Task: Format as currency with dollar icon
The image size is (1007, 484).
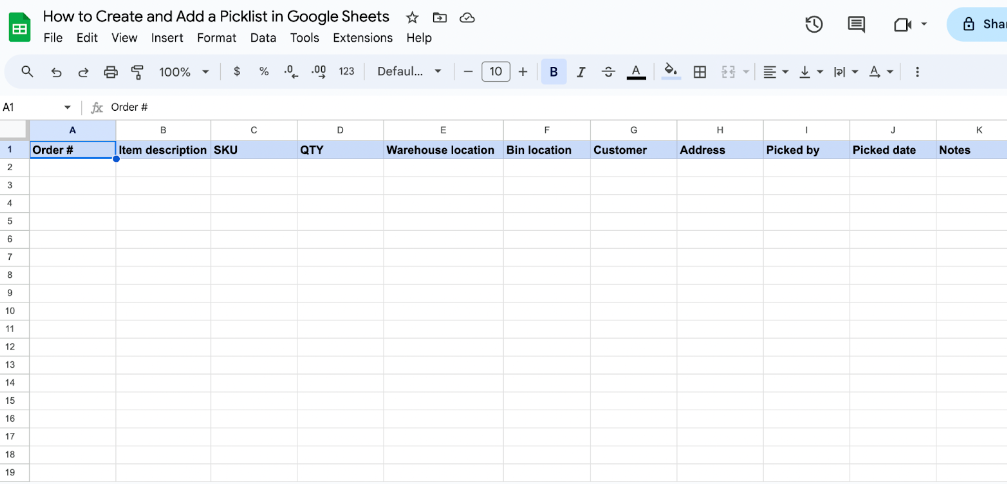Action: 237,72
